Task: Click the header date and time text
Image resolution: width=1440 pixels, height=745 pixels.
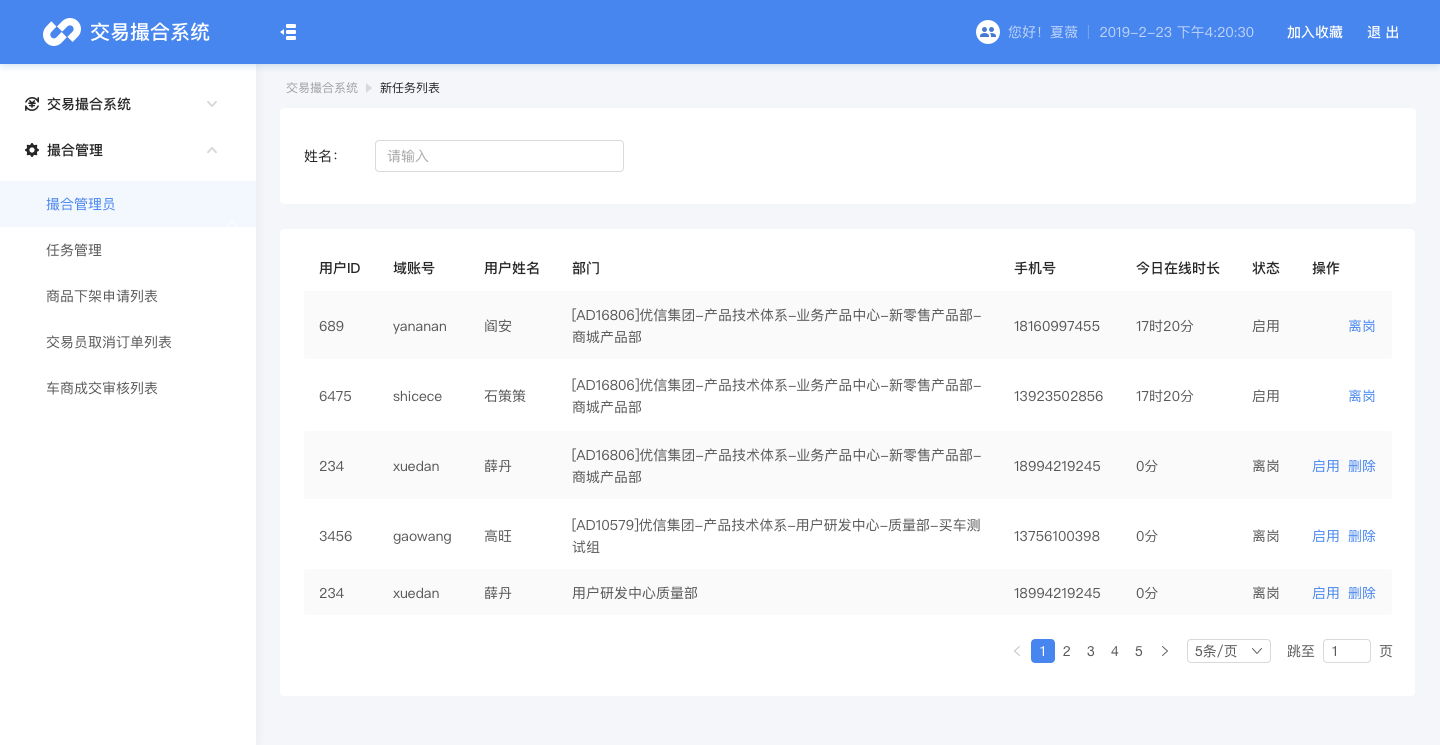Action: 1176,32
